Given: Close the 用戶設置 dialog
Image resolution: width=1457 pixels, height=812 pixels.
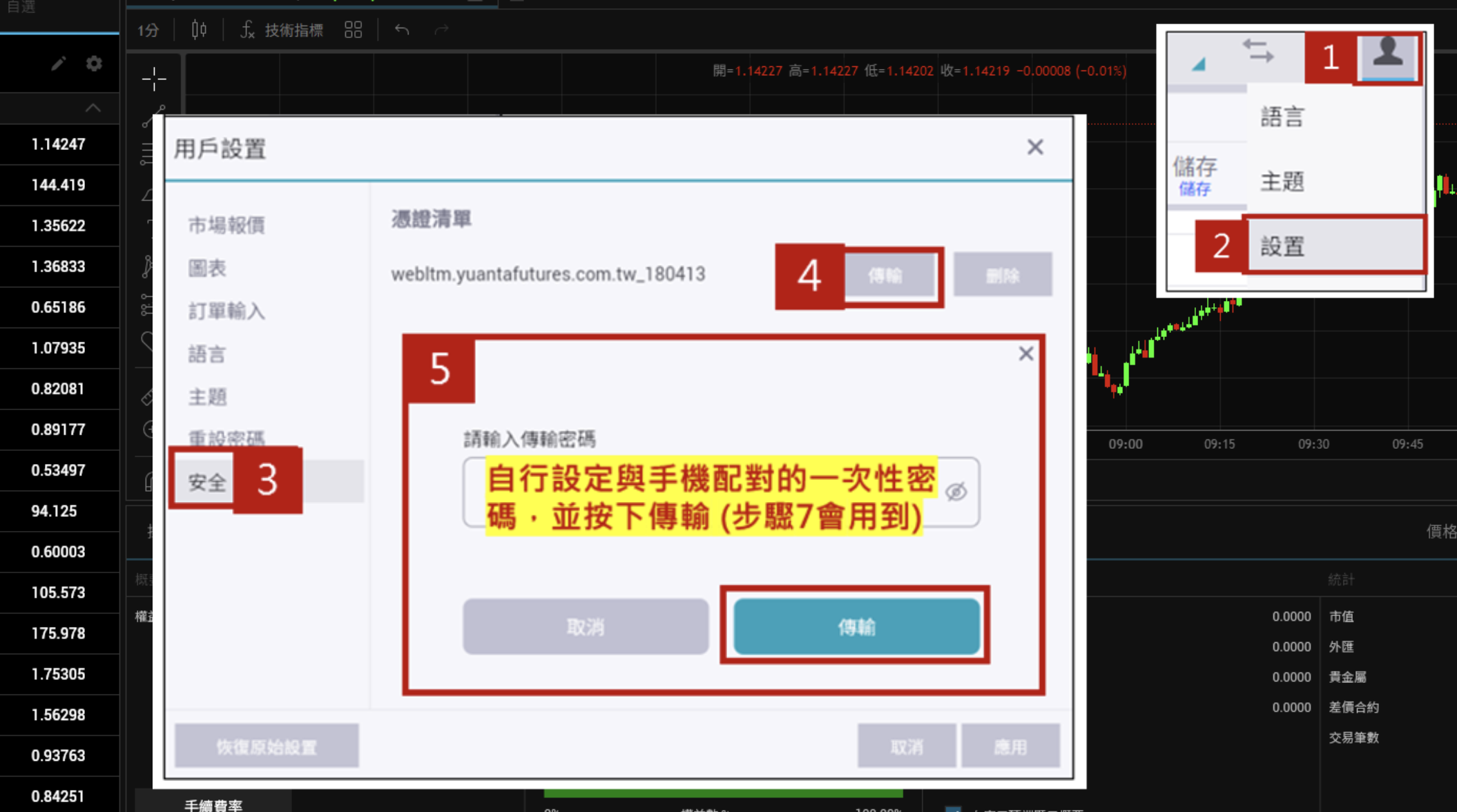Looking at the screenshot, I should (1034, 147).
